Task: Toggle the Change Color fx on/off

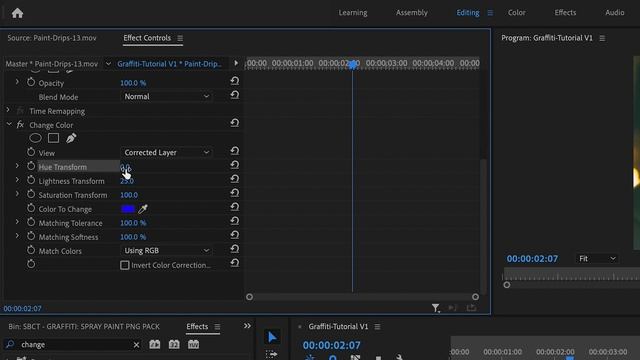Action: tap(20, 125)
